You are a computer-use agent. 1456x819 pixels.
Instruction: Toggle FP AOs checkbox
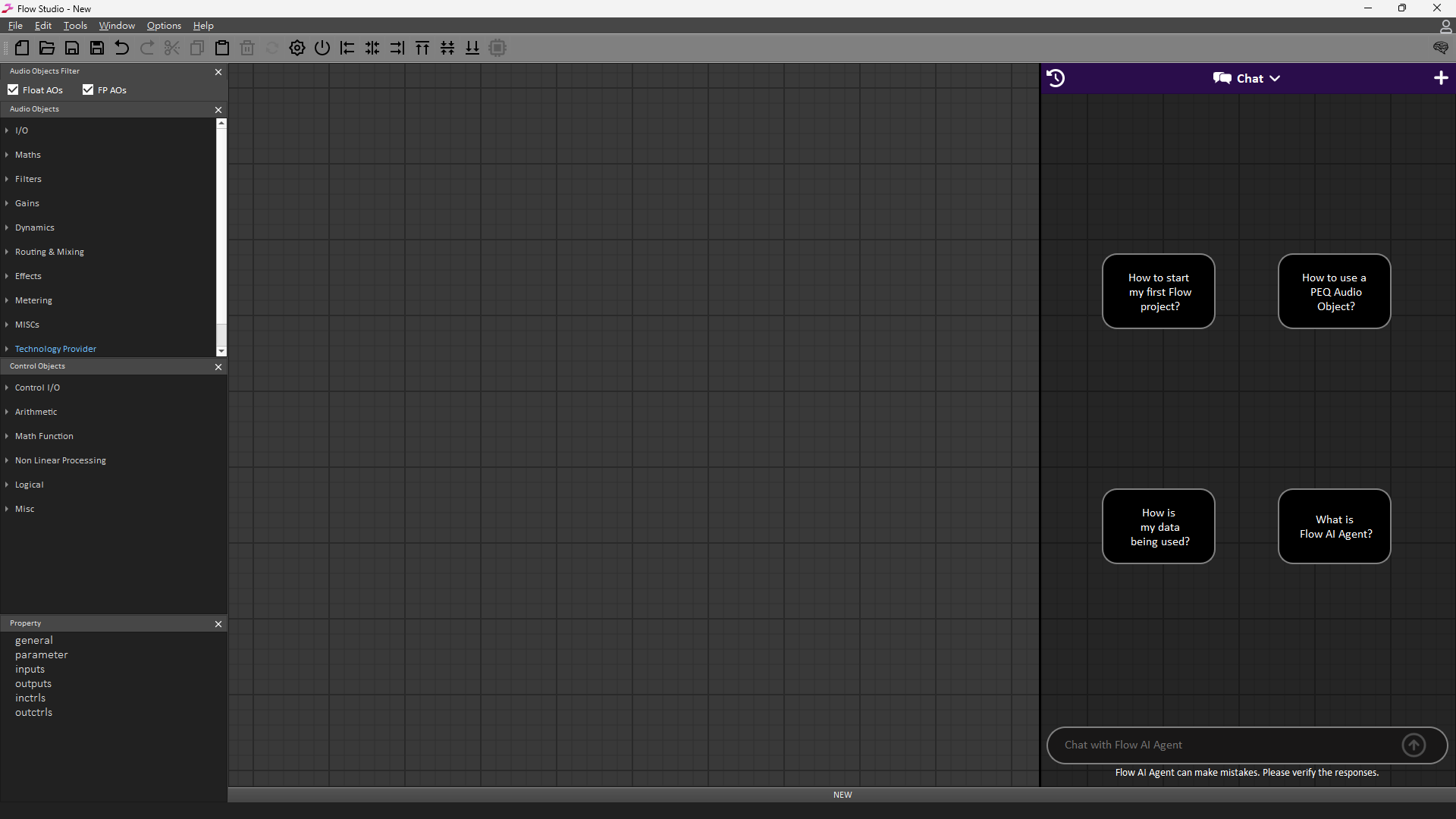[x=88, y=89]
